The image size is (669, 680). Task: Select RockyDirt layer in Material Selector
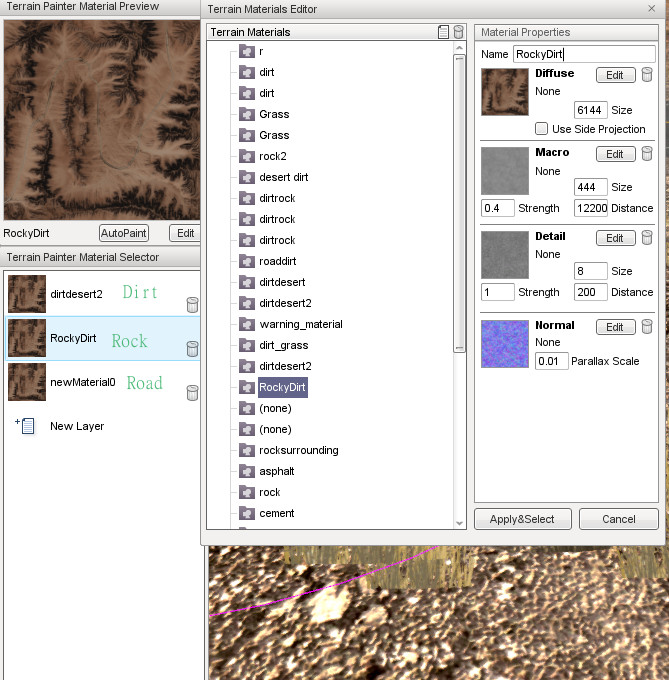103,338
